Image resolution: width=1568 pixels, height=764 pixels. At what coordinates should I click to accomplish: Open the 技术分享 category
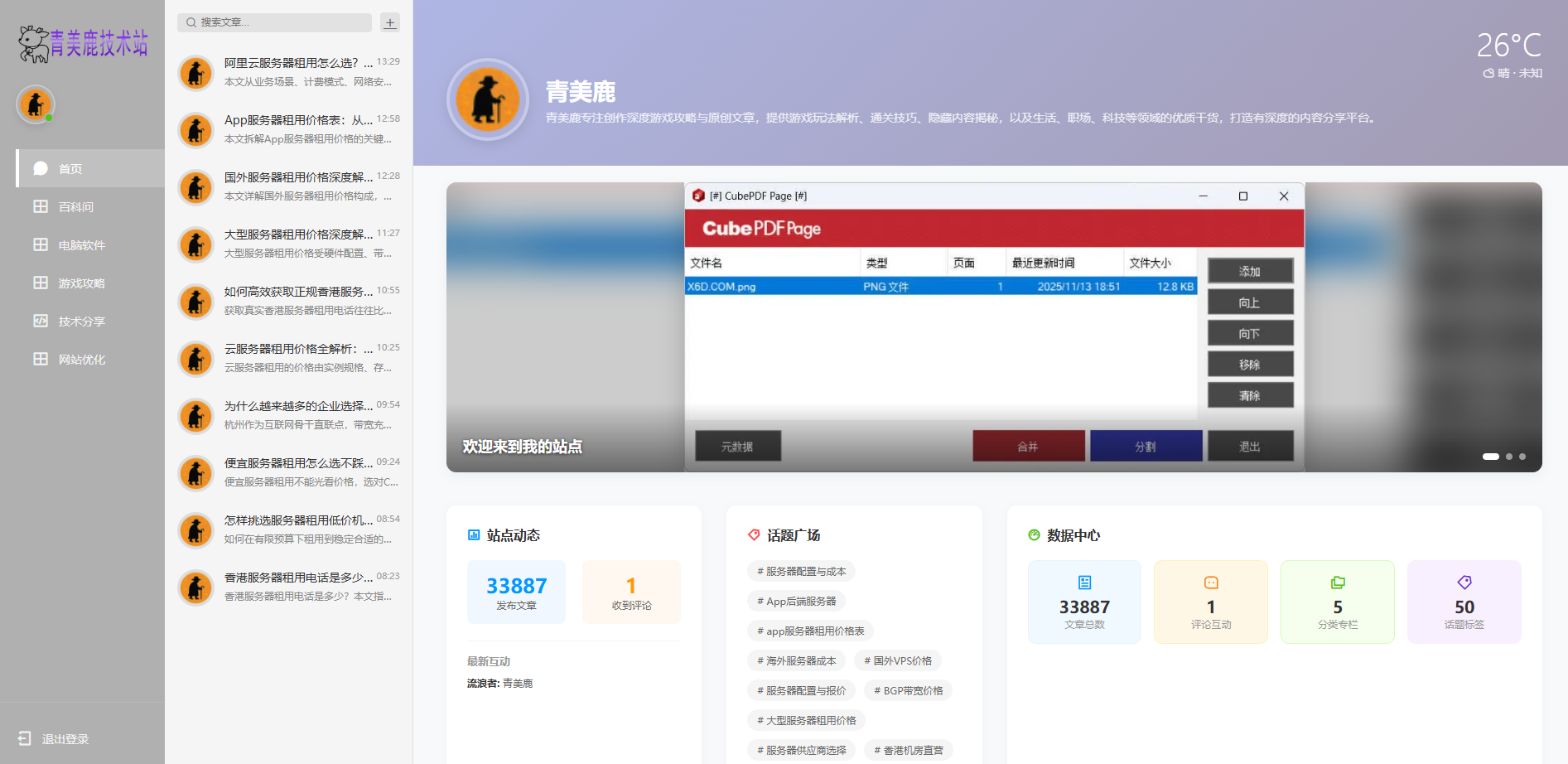[x=90, y=321]
